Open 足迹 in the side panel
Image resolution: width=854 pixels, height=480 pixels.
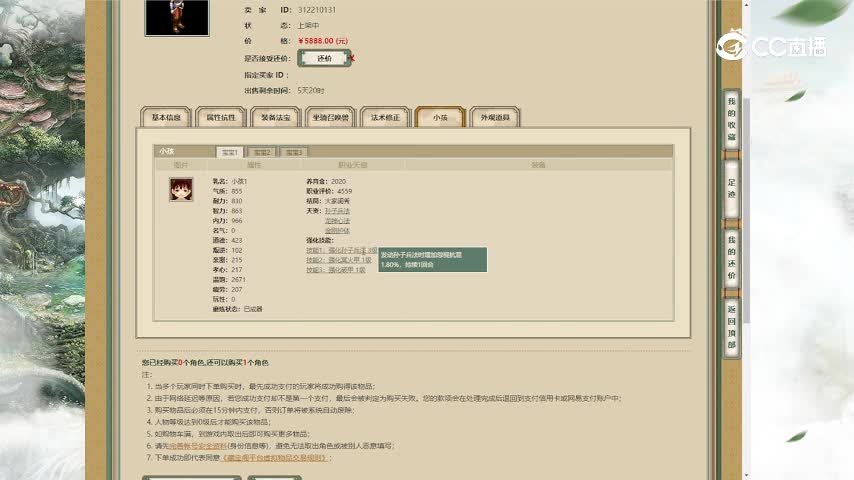point(731,189)
